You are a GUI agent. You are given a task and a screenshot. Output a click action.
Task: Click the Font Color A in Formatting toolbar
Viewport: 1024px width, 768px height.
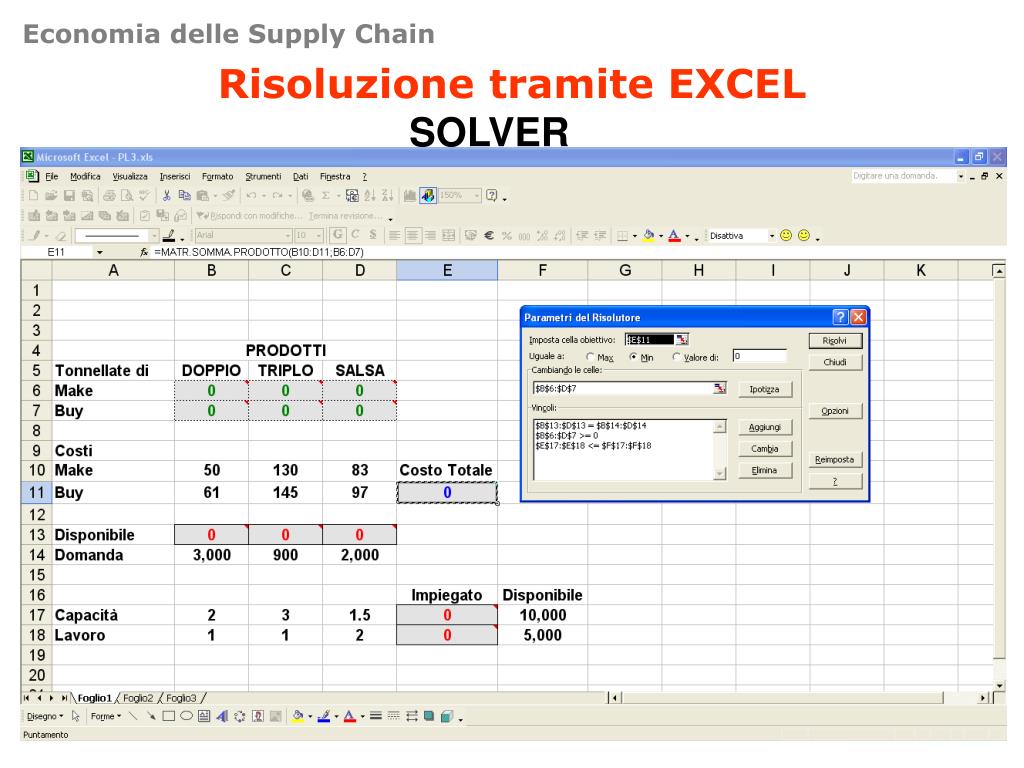click(675, 235)
